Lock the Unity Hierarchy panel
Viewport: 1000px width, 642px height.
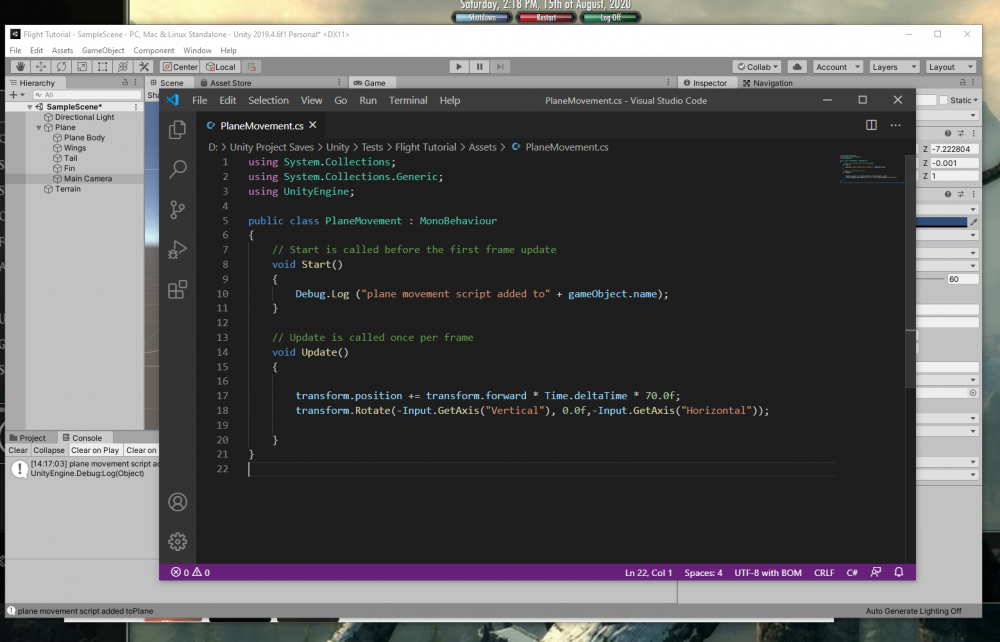(125, 82)
